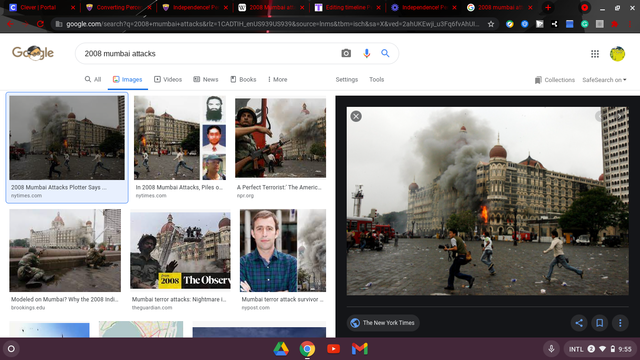Open a new browser tab
The height and width of the screenshot is (360, 640).
pos(548,7)
